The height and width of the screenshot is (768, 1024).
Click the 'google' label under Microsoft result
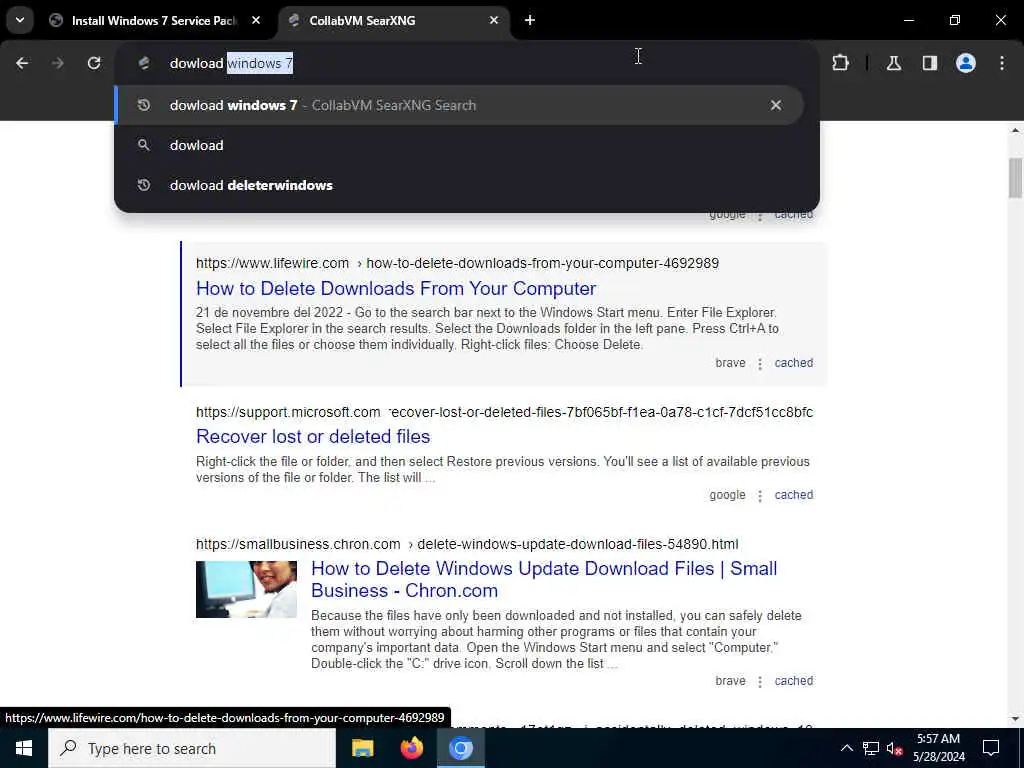(727, 495)
